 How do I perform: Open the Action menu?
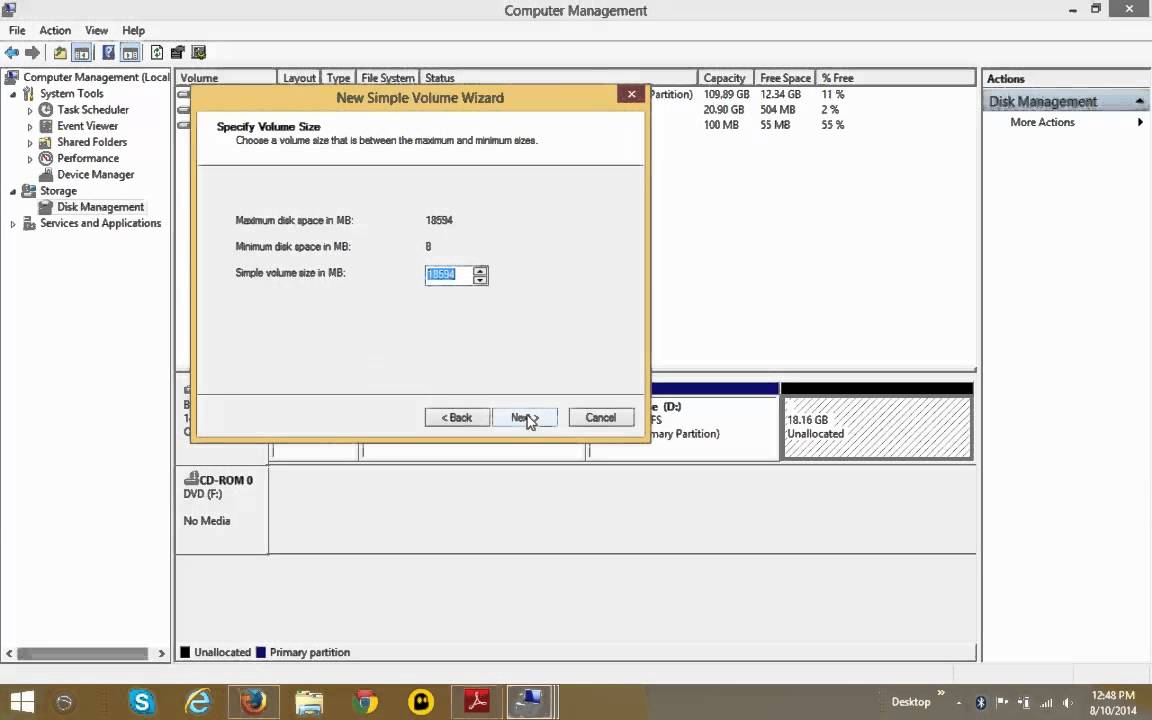55,30
